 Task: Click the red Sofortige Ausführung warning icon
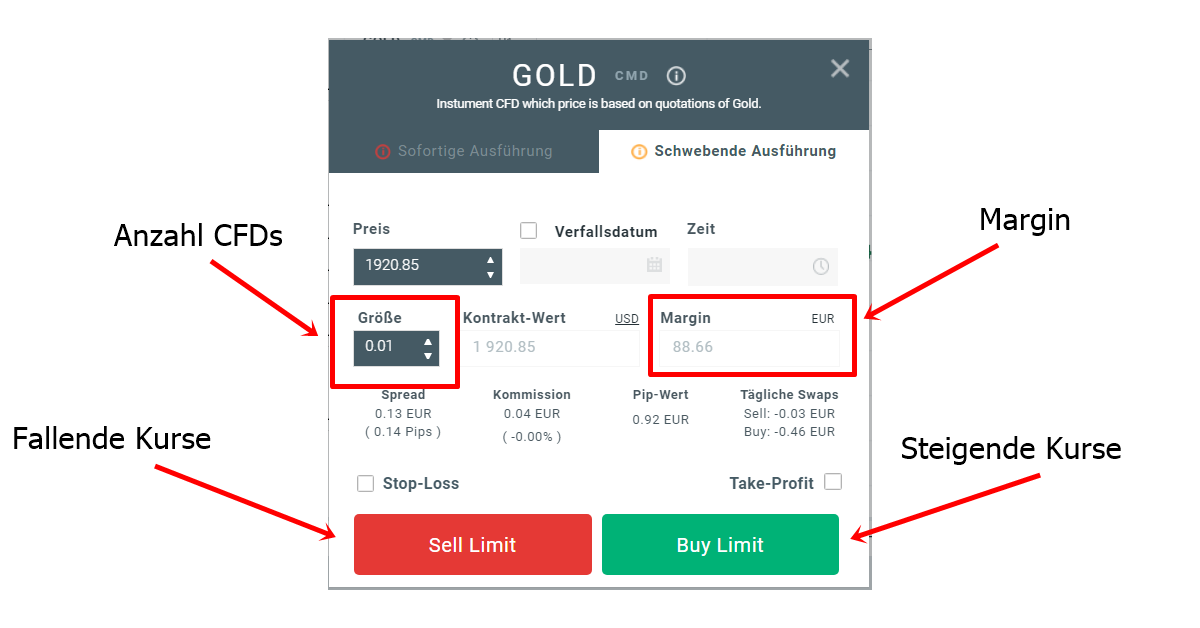coord(382,152)
